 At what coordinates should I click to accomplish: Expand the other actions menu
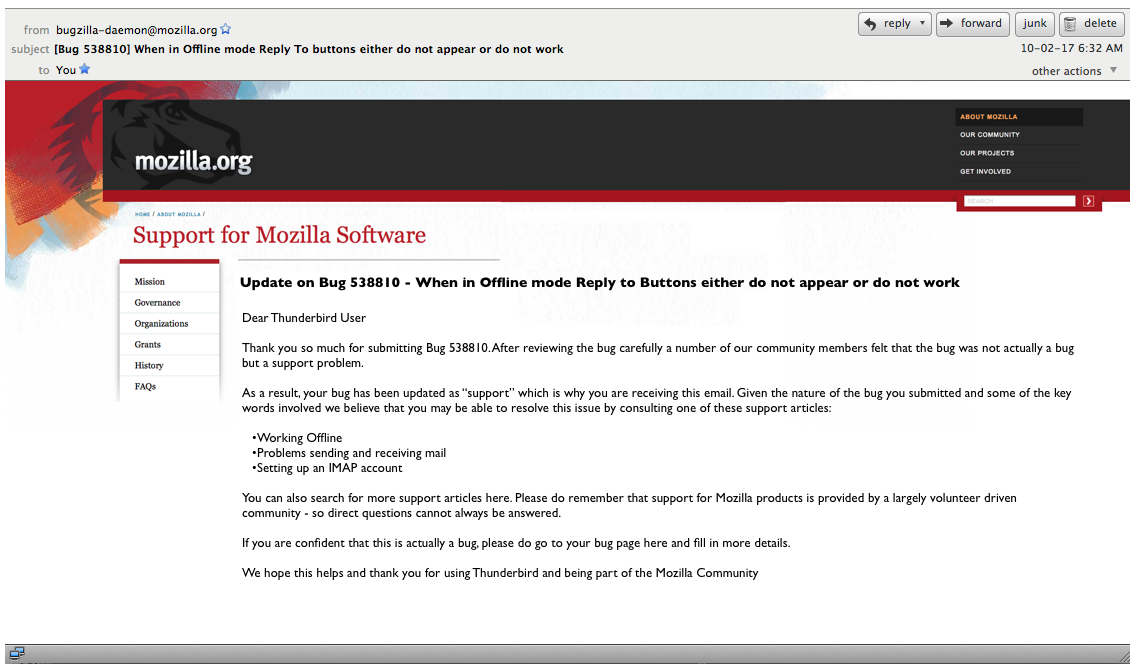tap(1074, 71)
